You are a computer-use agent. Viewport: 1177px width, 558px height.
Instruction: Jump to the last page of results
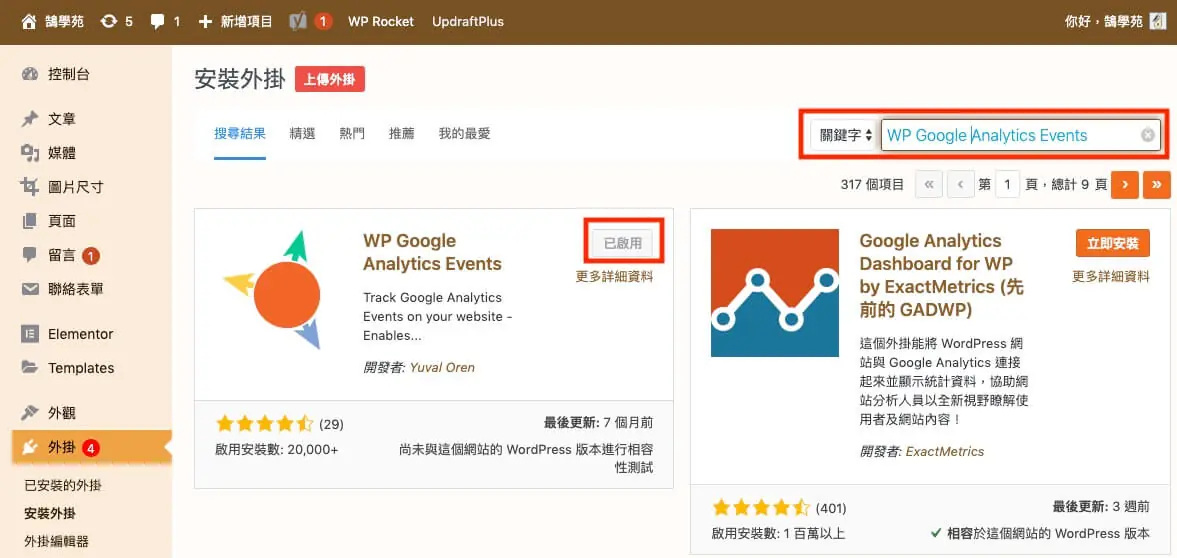(x=1157, y=185)
